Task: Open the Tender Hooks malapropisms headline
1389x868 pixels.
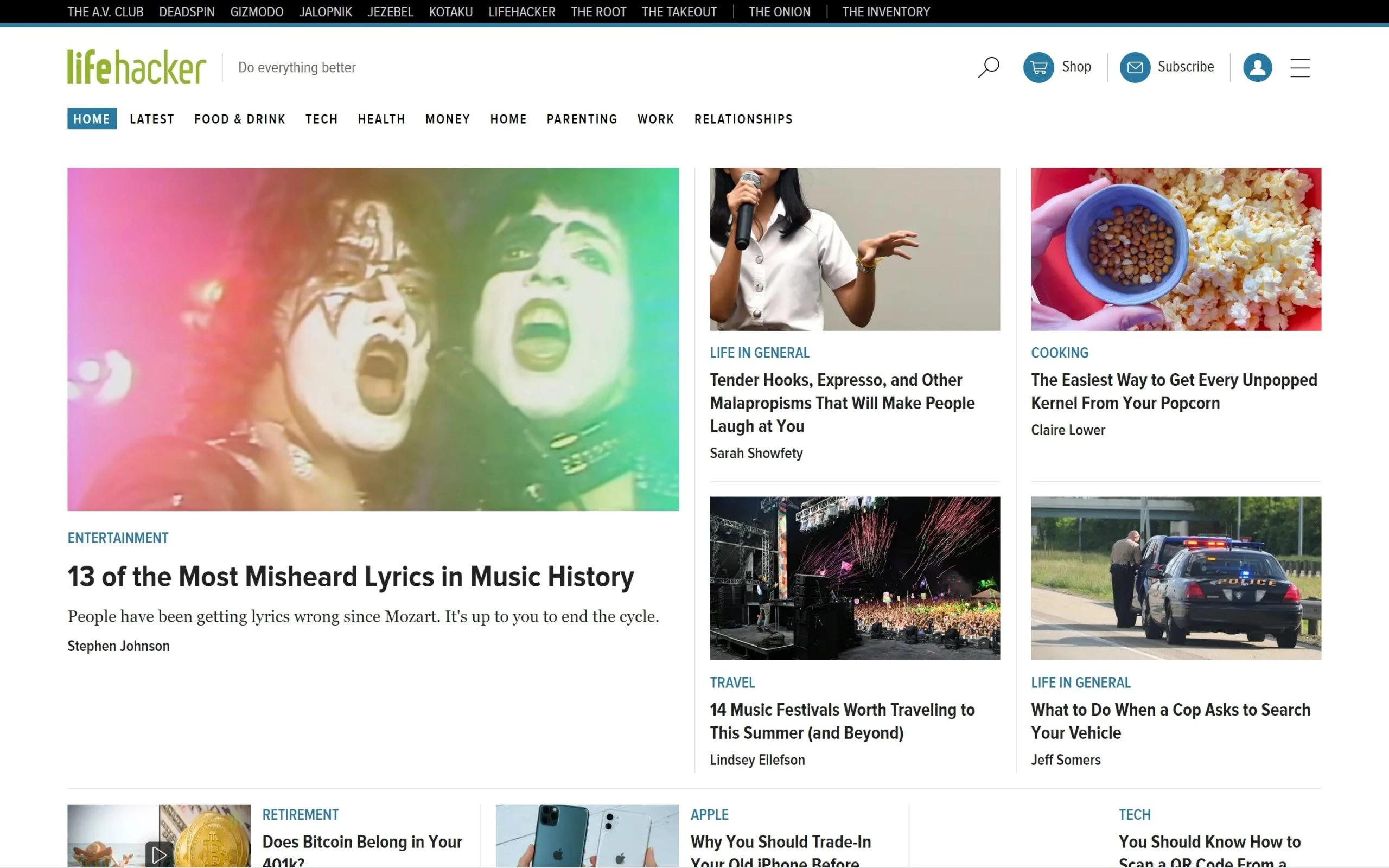Action: (842, 403)
